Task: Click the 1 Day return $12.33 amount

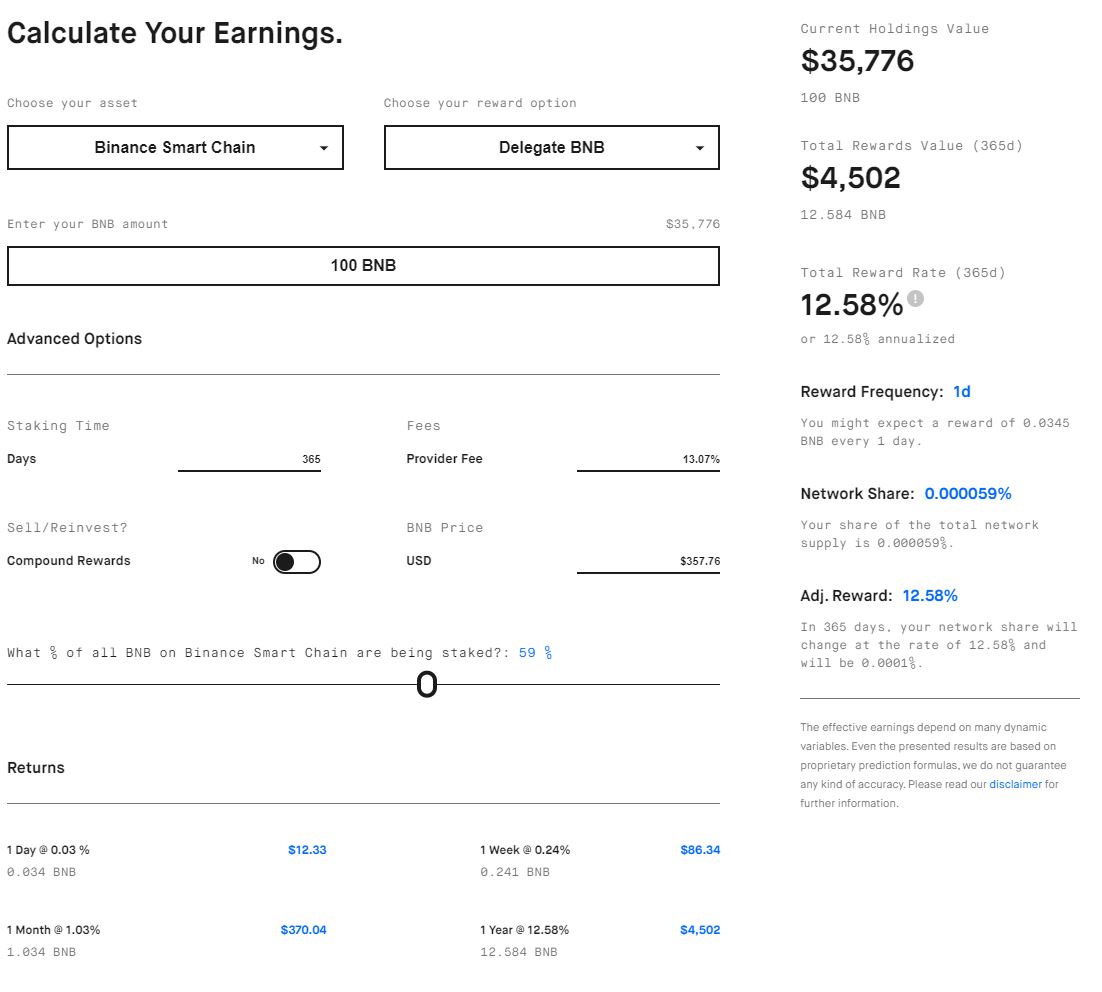Action: (307, 850)
